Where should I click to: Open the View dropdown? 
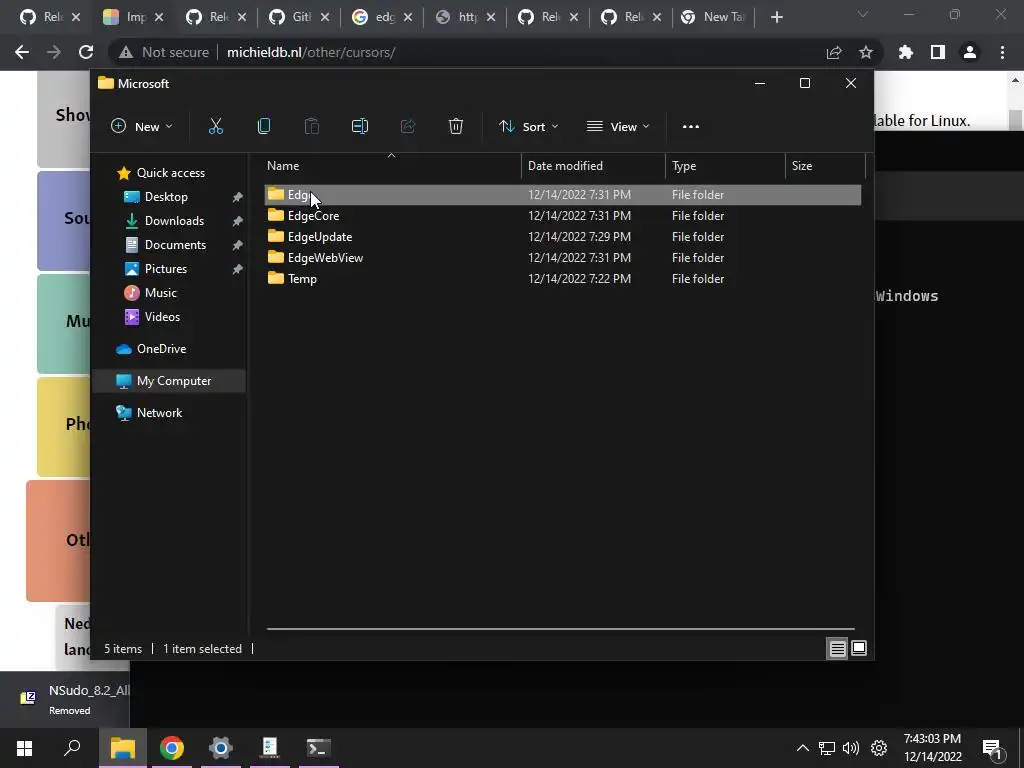618,127
